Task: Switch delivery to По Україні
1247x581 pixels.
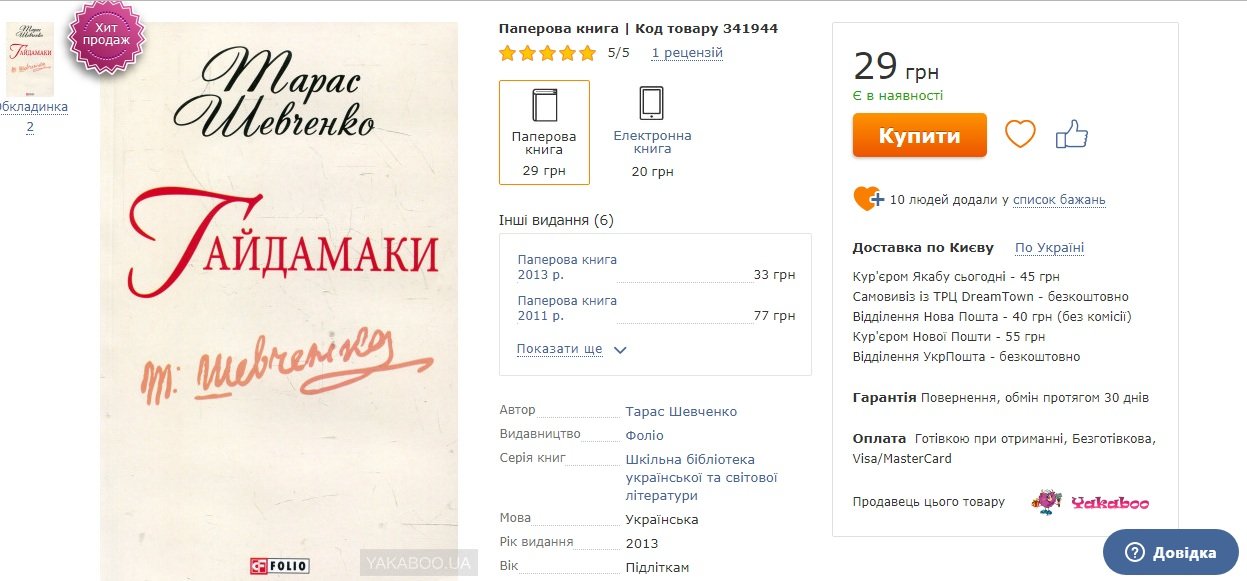Action: click(x=1049, y=248)
